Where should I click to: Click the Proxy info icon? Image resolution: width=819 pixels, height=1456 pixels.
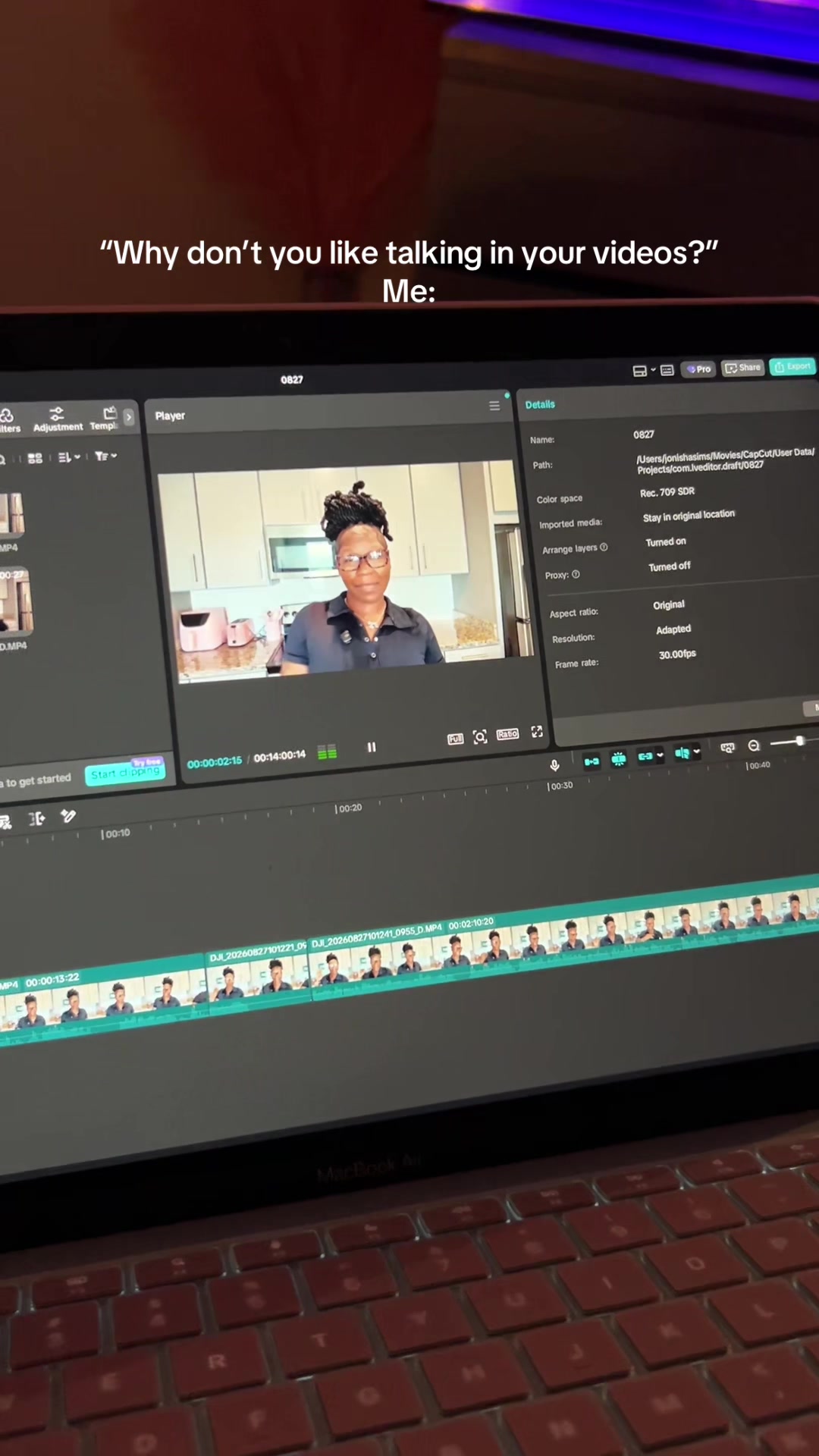(576, 574)
